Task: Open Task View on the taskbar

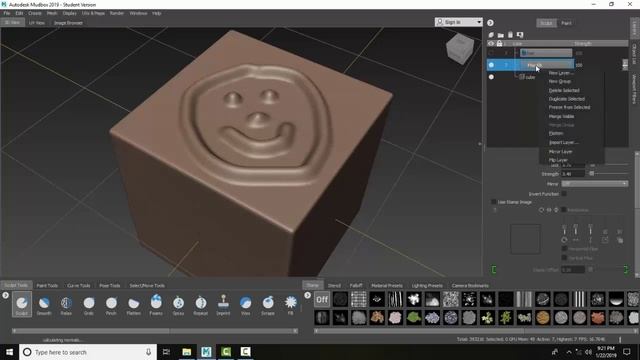Action: click(166, 352)
